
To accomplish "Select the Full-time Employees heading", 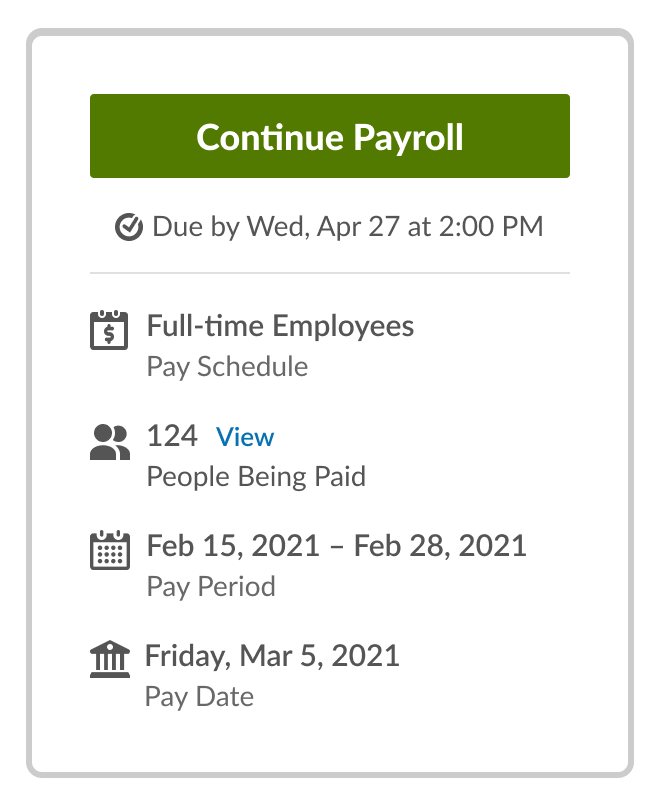I will 280,326.
